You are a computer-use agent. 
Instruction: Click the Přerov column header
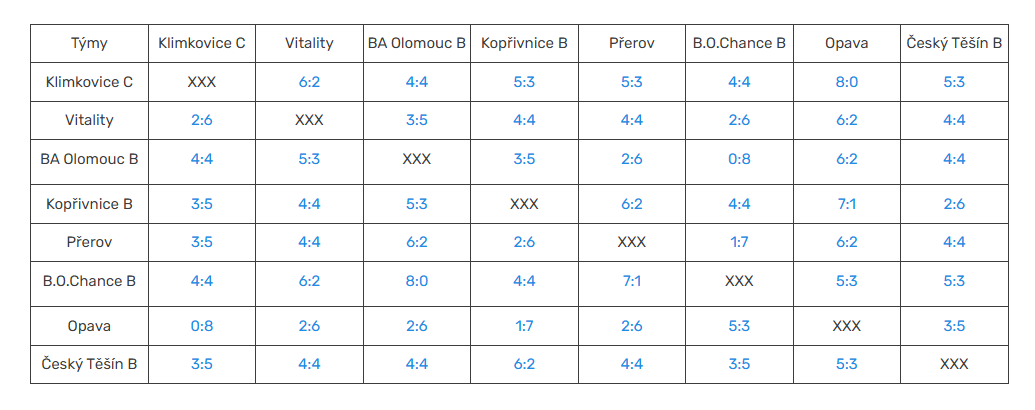pyautogui.click(x=631, y=43)
